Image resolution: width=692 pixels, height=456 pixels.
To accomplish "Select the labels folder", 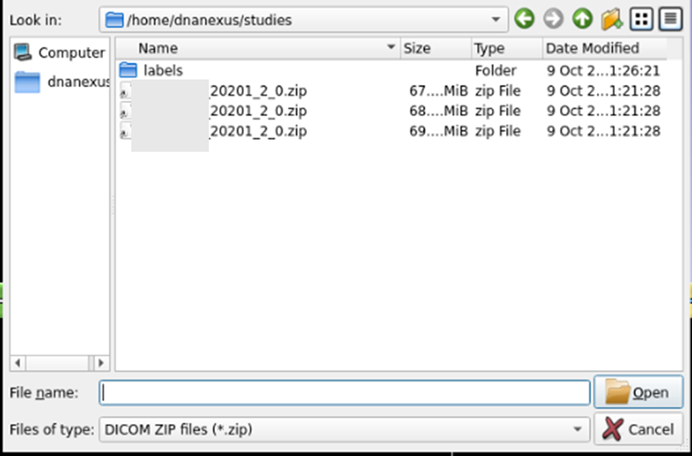I will coord(162,70).
